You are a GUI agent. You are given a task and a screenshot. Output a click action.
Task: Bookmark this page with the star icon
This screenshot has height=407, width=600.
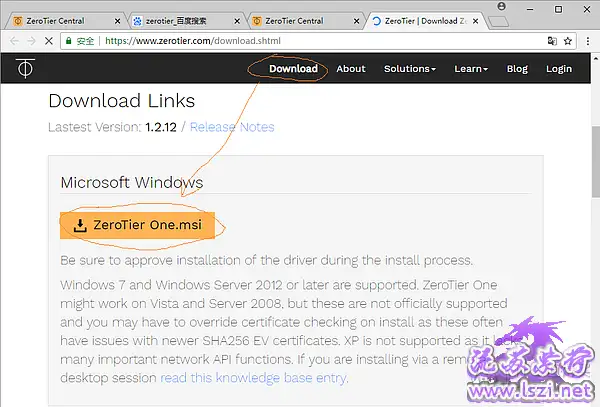pyautogui.click(x=568, y=41)
